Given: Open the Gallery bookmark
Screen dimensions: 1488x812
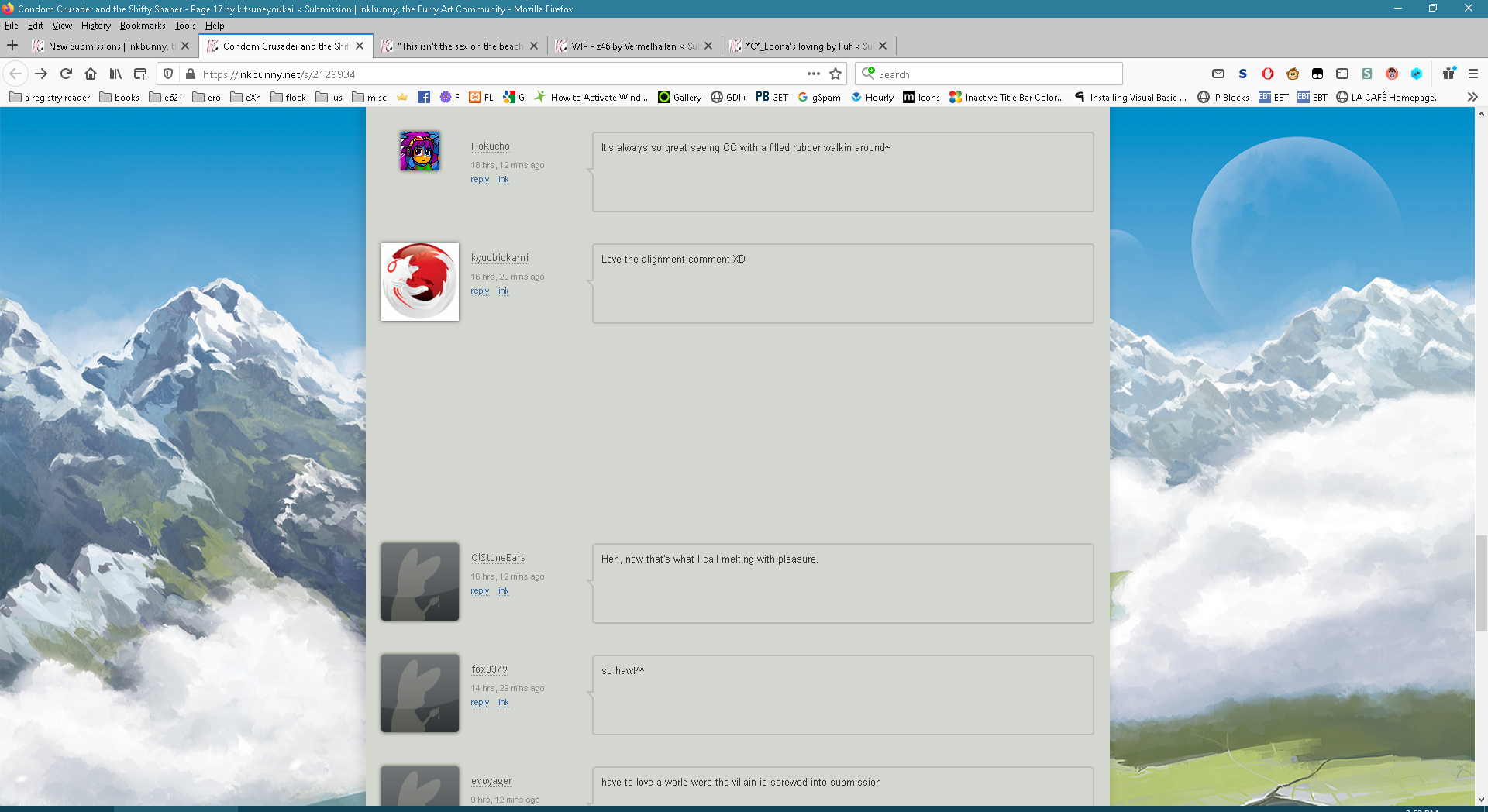Looking at the screenshot, I should click(680, 97).
